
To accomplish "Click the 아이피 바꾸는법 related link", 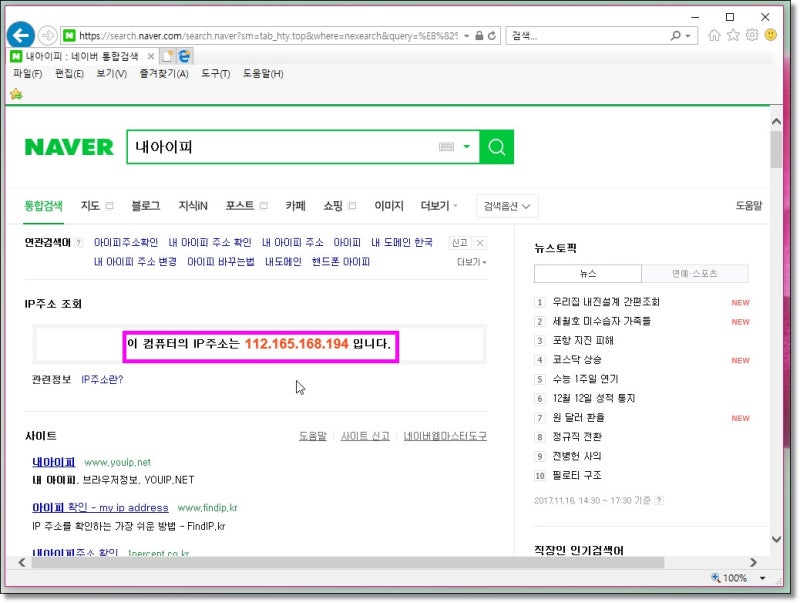I will (221, 262).
